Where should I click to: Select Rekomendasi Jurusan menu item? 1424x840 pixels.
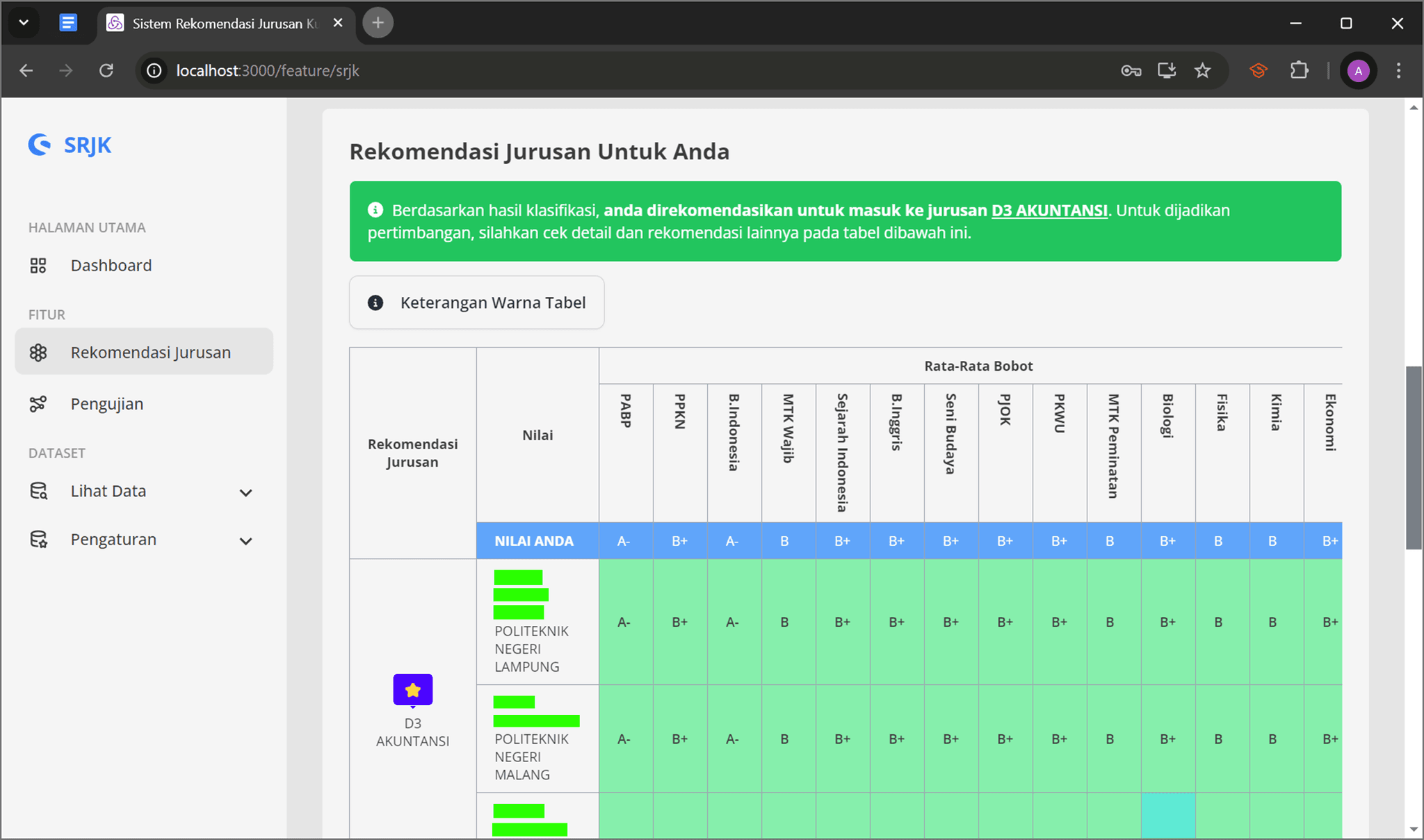[144, 352]
